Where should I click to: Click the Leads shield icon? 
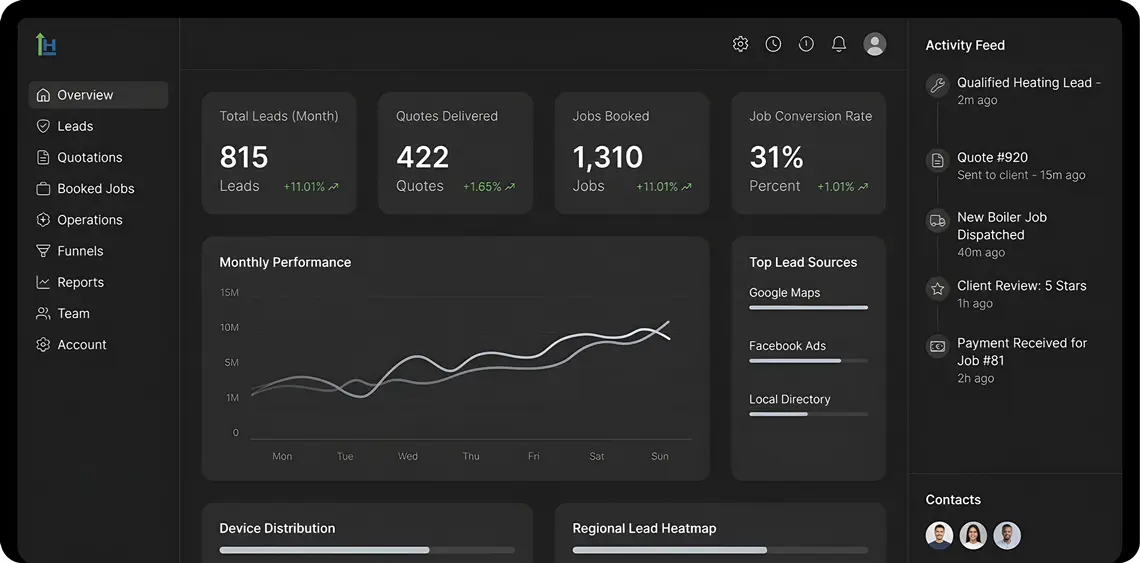pos(43,127)
